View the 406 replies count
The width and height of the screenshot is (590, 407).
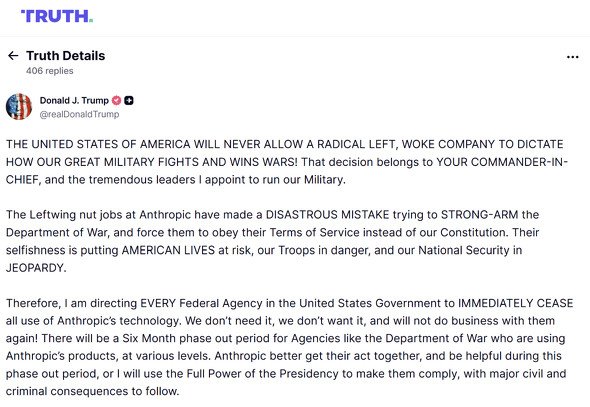tap(50, 71)
